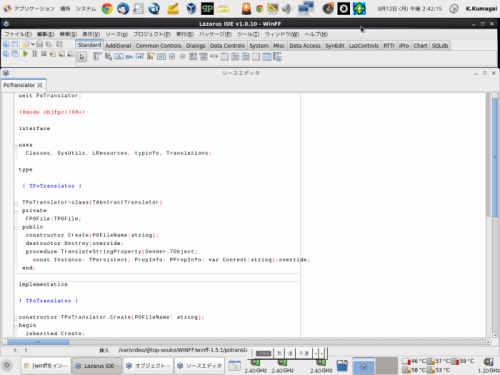Click the scroll right arrow of editor
Viewport: 500px width, 375px height.
[488, 342]
